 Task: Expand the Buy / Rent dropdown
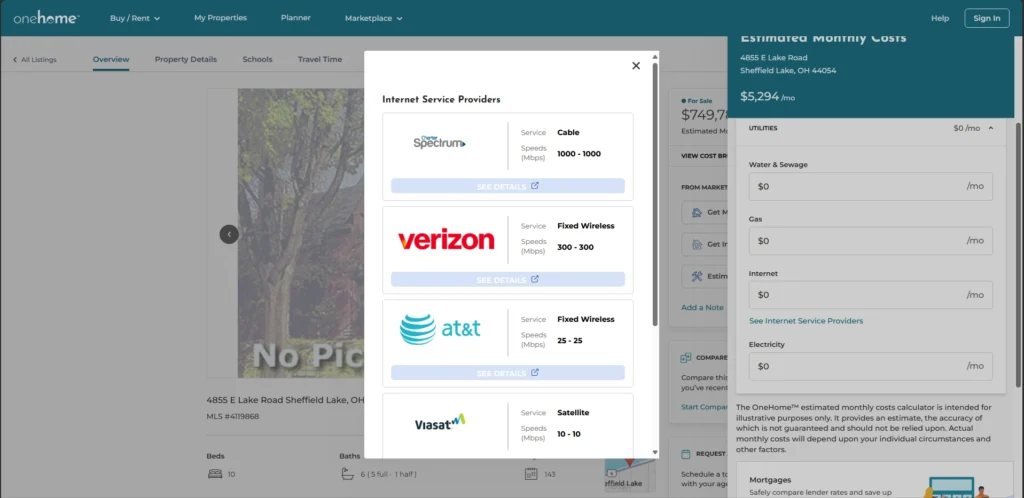click(137, 18)
